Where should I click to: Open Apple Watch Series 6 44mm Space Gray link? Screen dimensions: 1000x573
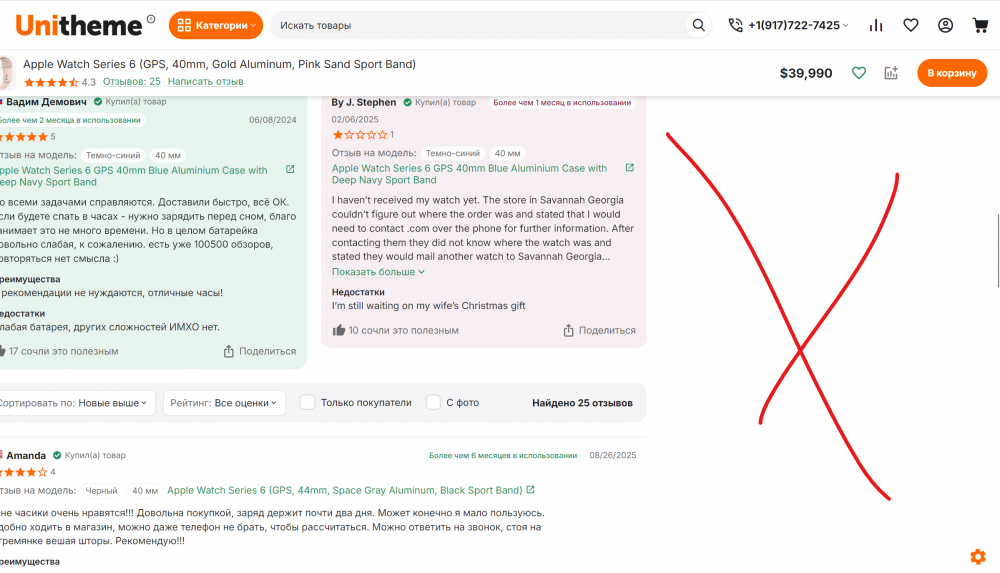click(x=344, y=490)
